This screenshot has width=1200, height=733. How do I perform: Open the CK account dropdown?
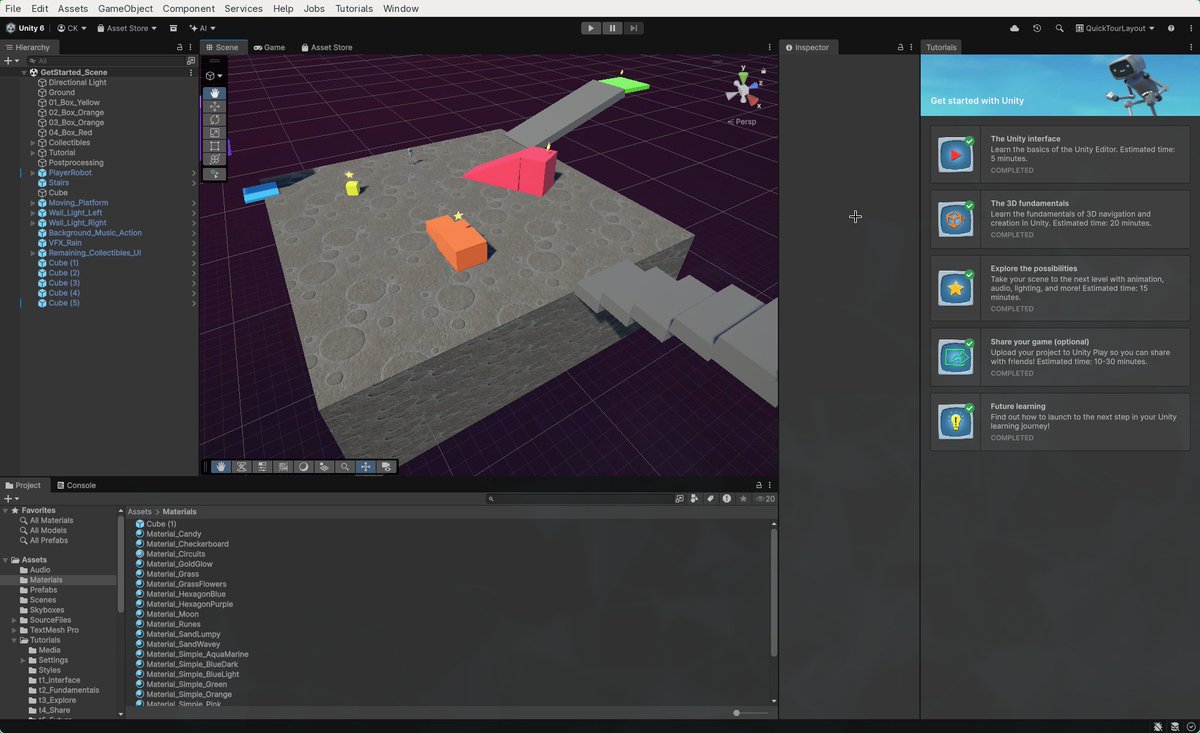pos(72,28)
